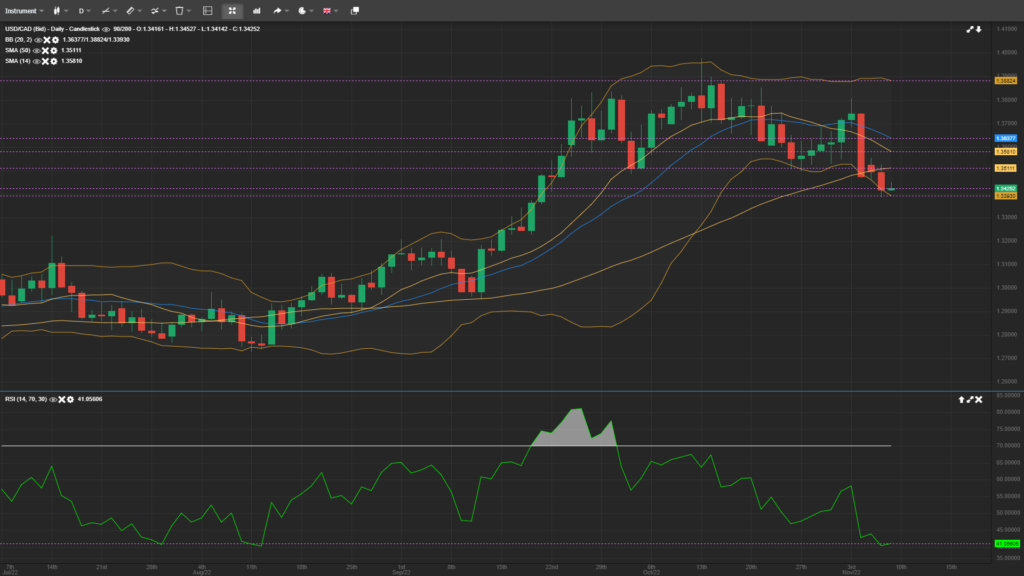
Task: Toggle visibility of SMA (50)
Action: click(38, 50)
